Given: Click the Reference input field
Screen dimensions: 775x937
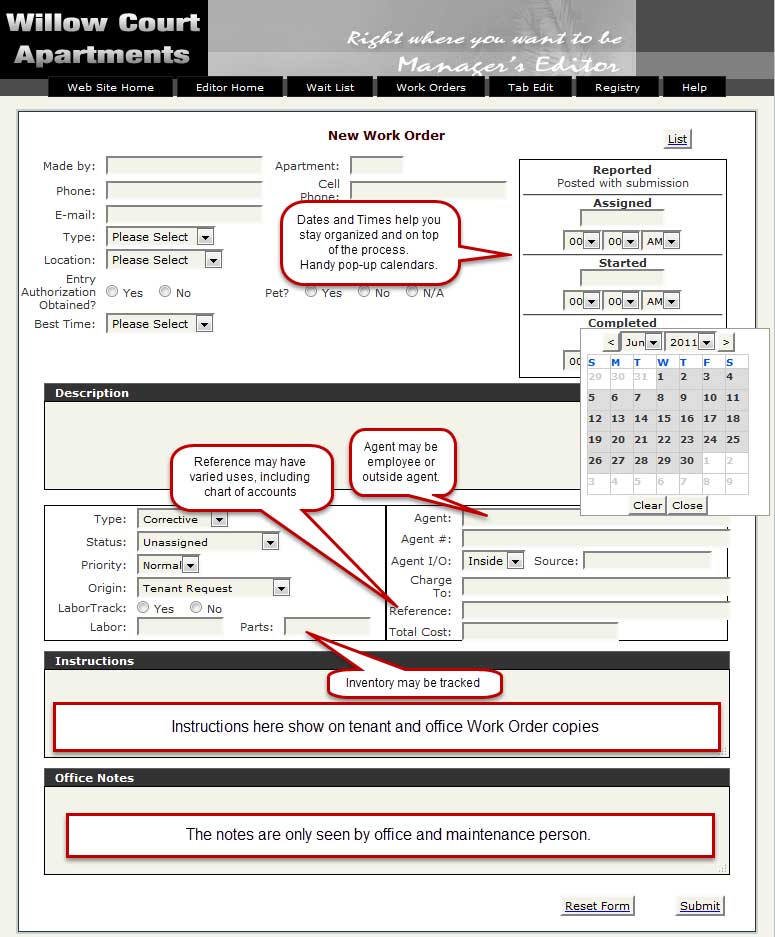Looking at the screenshot, I should [x=596, y=611].
